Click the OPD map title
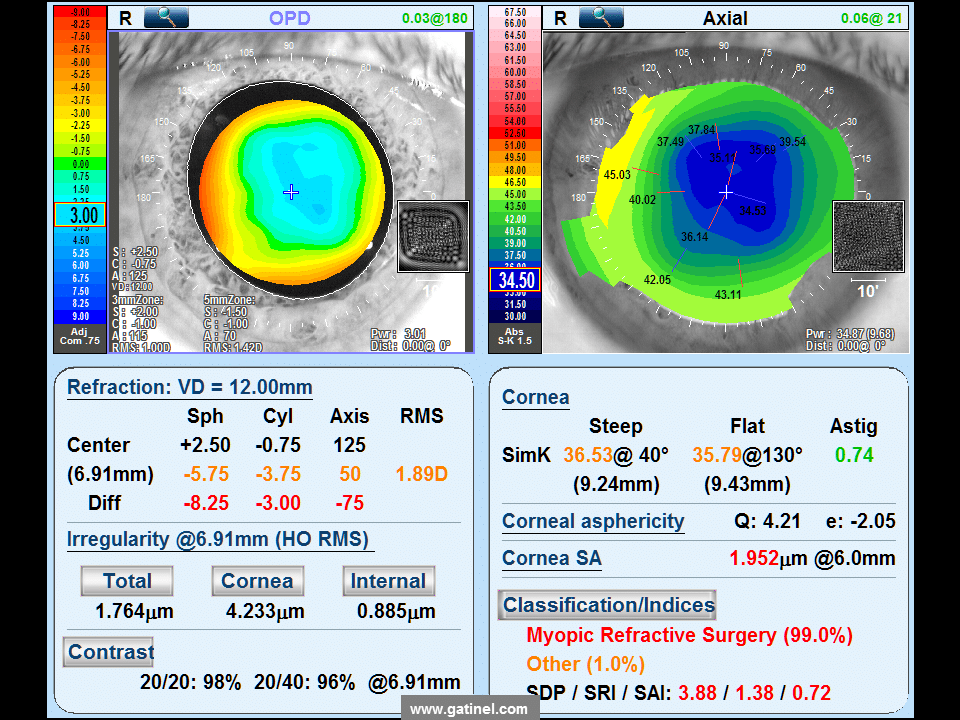 pyautogui.click(x=290, y=18)
